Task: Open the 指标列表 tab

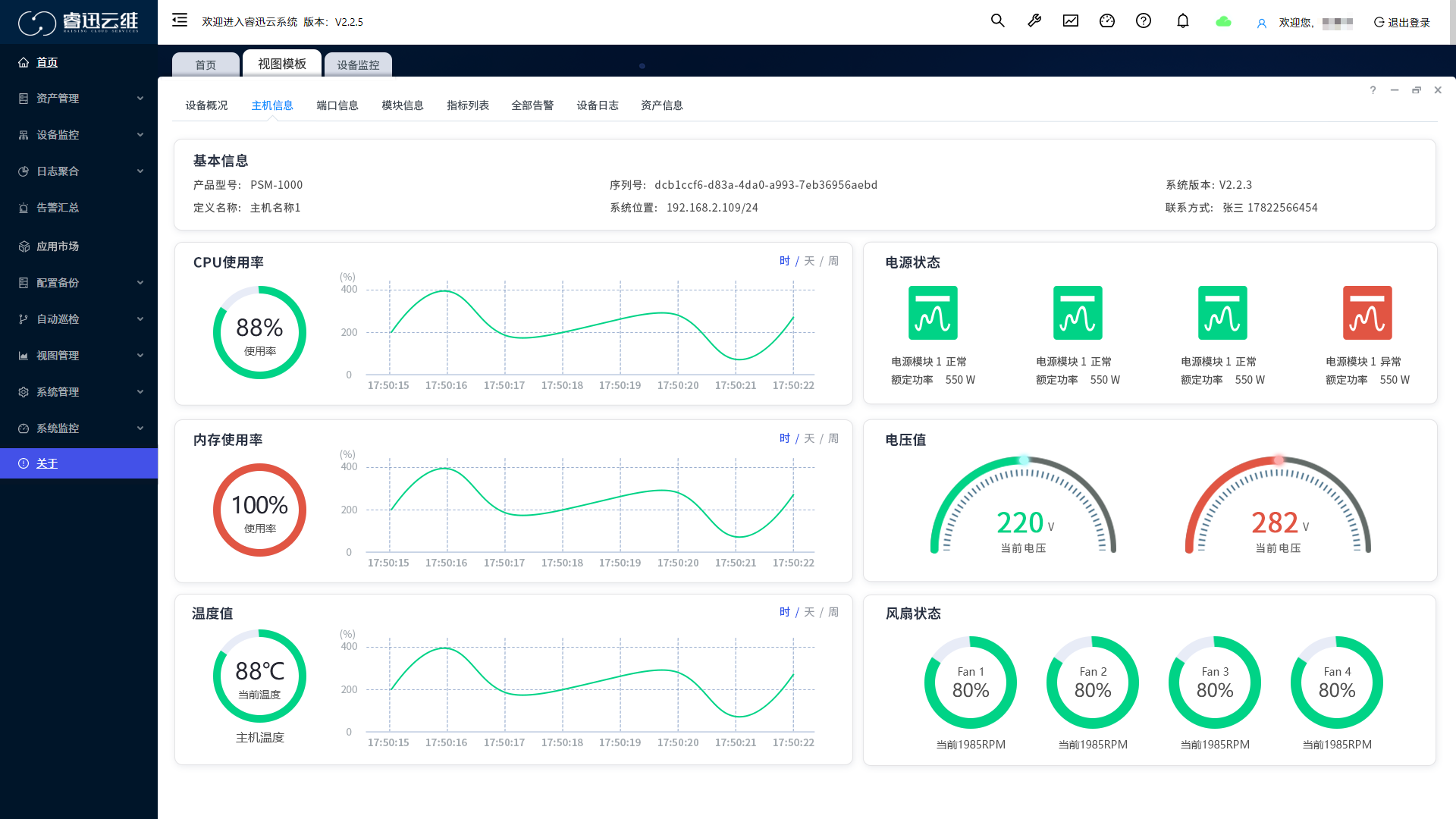Action: [468, 105]
